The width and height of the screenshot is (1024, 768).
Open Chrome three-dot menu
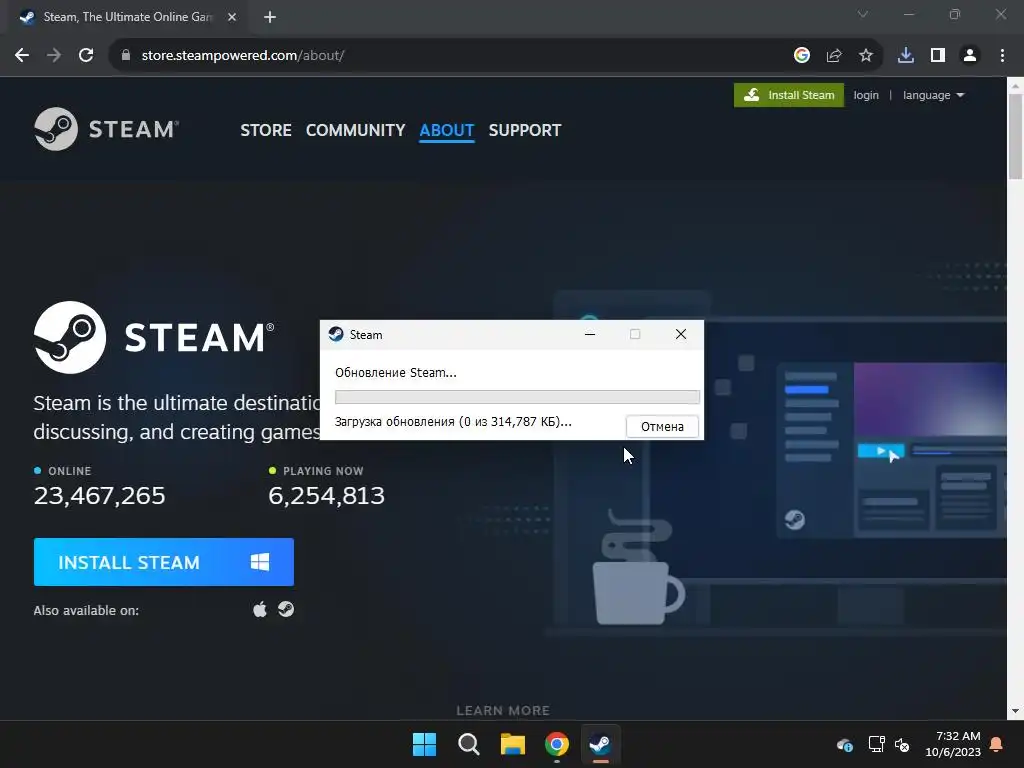(1002, 56)
